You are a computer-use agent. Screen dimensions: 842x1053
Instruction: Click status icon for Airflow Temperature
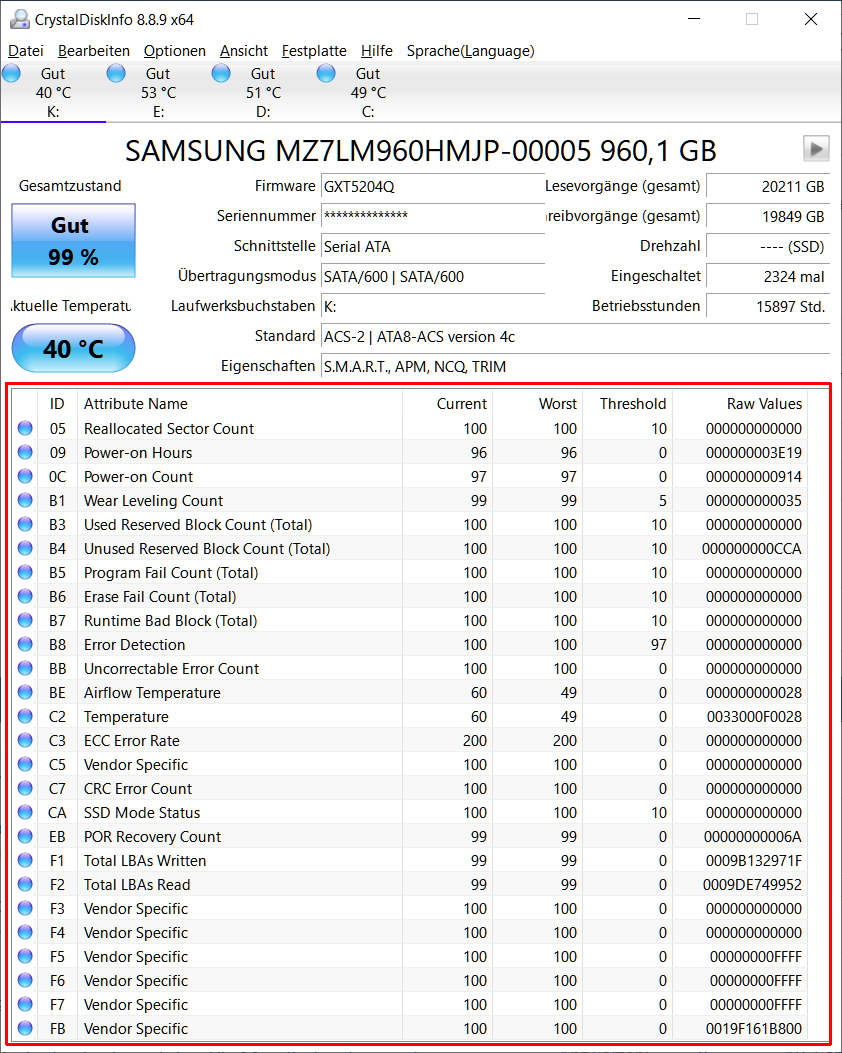pos(25,692)
